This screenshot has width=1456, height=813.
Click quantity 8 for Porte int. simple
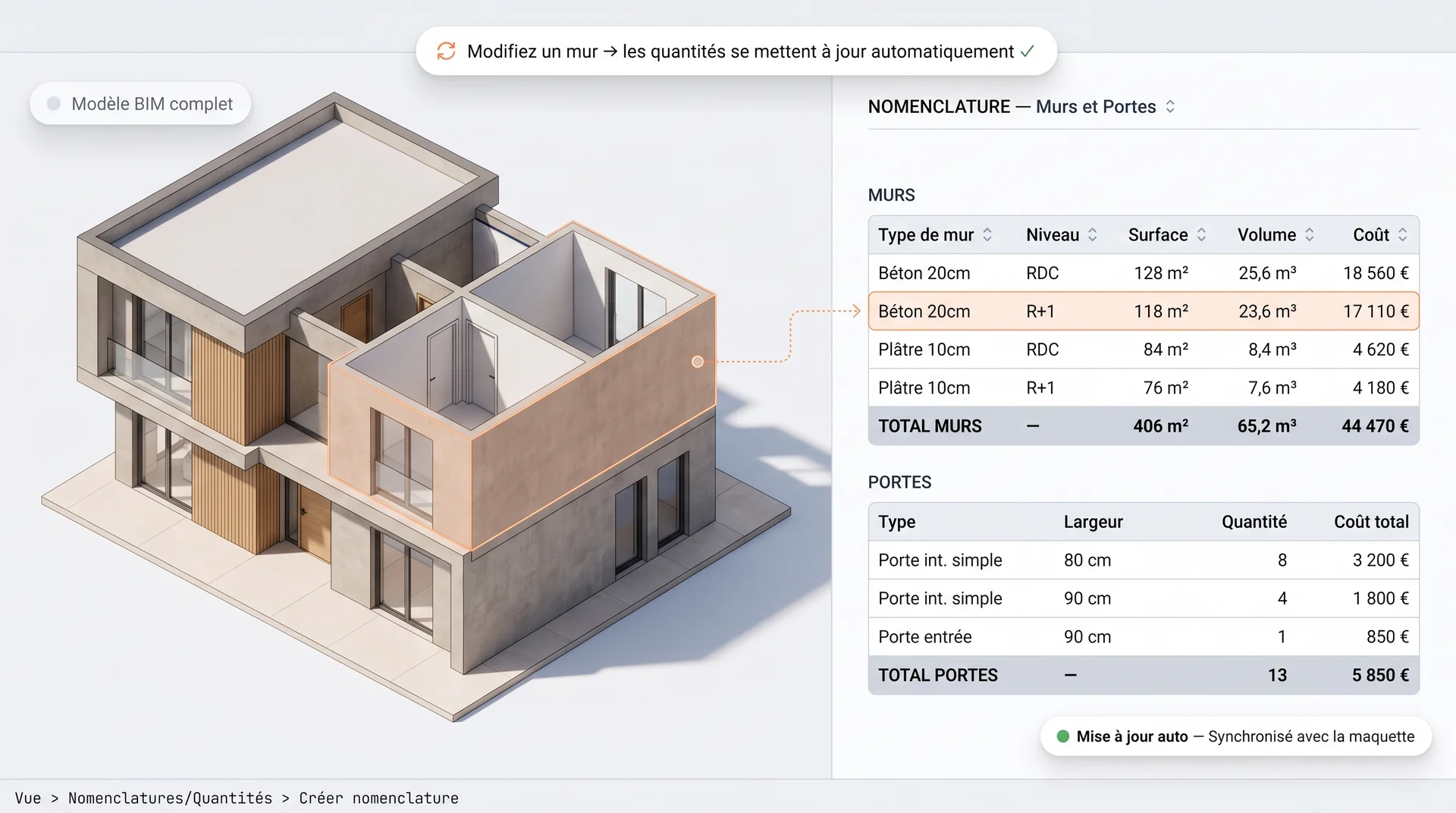click(x=1282, y=560)
